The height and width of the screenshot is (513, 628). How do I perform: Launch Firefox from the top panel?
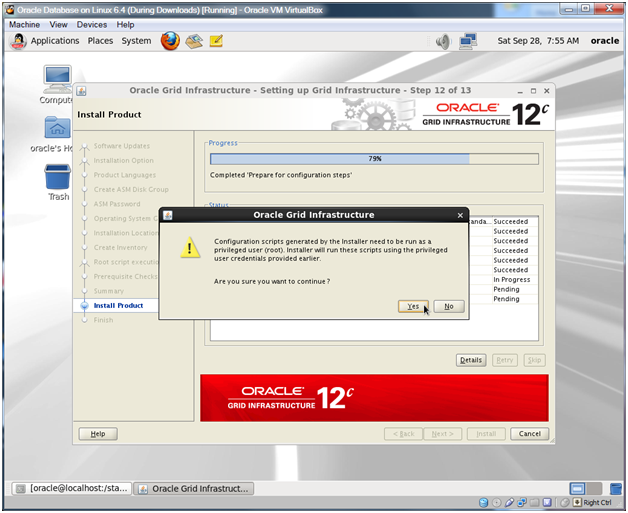tap(170, 41)
